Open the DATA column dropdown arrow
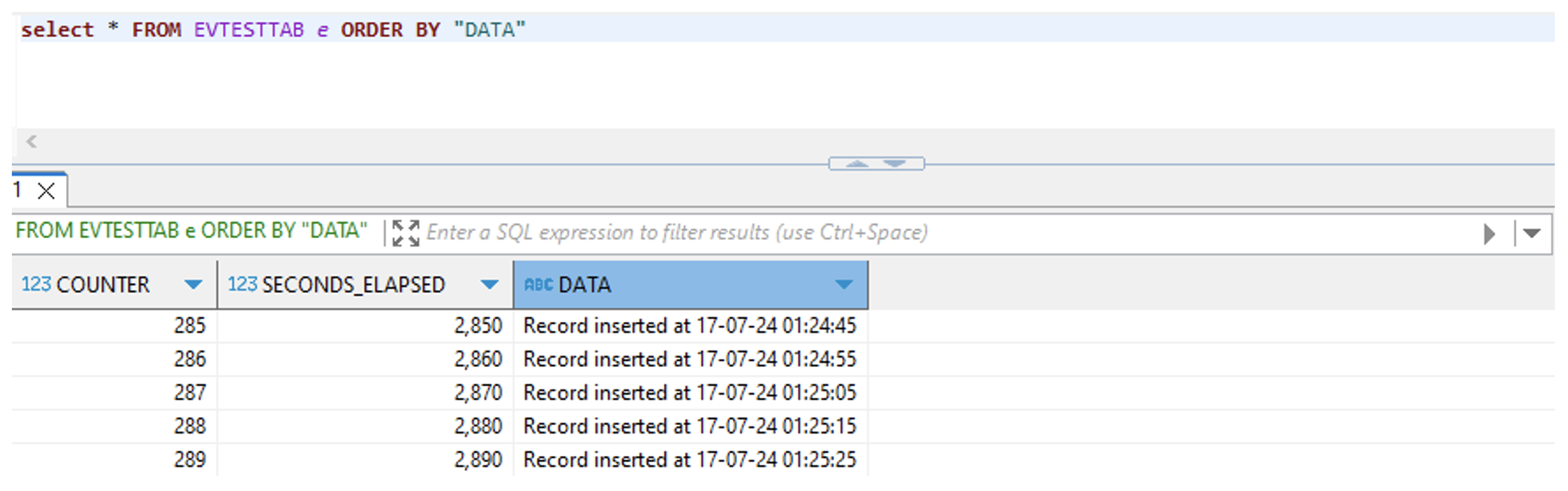The image size is (1568, 491). [843, 284]
